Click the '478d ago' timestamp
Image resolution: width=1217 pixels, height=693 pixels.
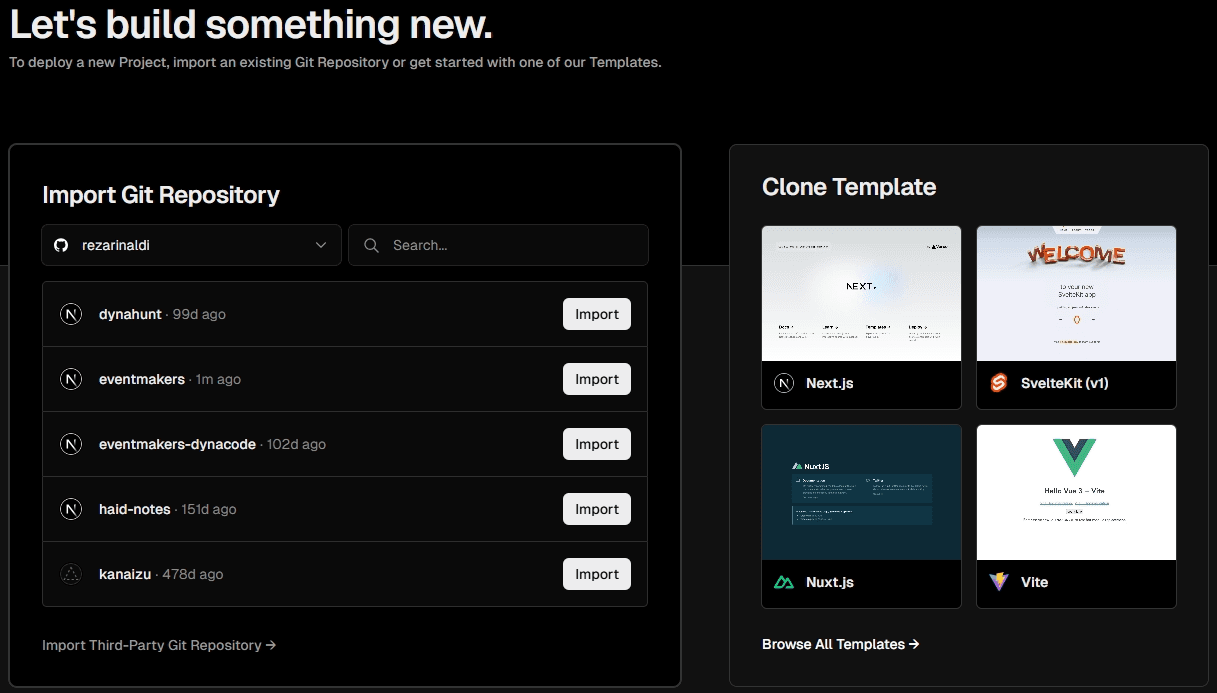point(193,574)
